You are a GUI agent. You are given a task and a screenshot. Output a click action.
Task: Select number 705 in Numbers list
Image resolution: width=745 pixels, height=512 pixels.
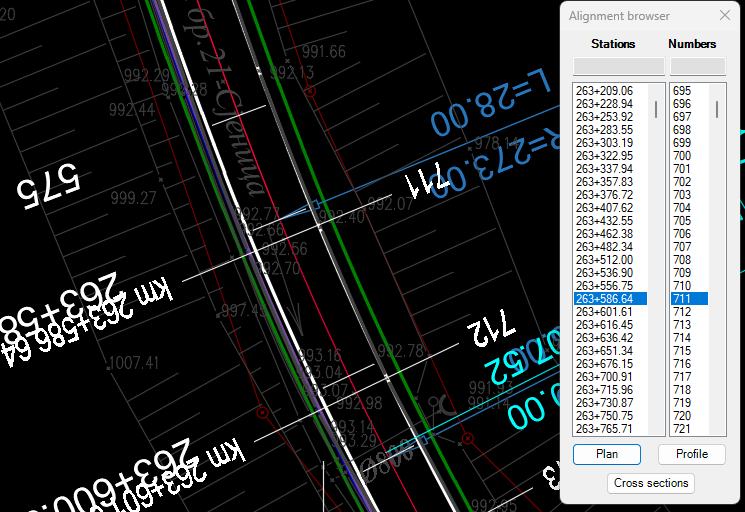click(x=682, y=221)
